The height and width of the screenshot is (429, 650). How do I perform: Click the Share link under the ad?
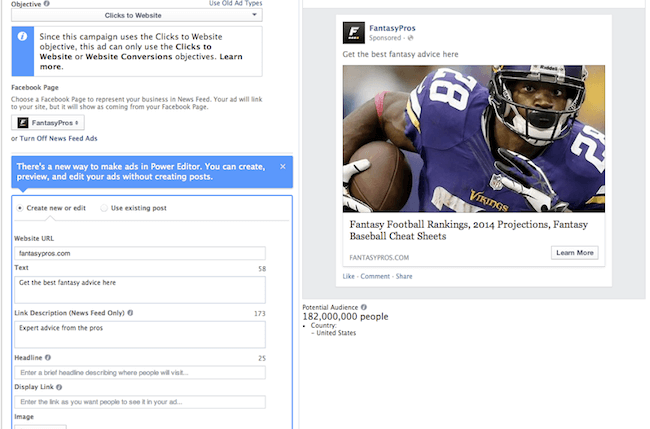[x=404, y=275]
